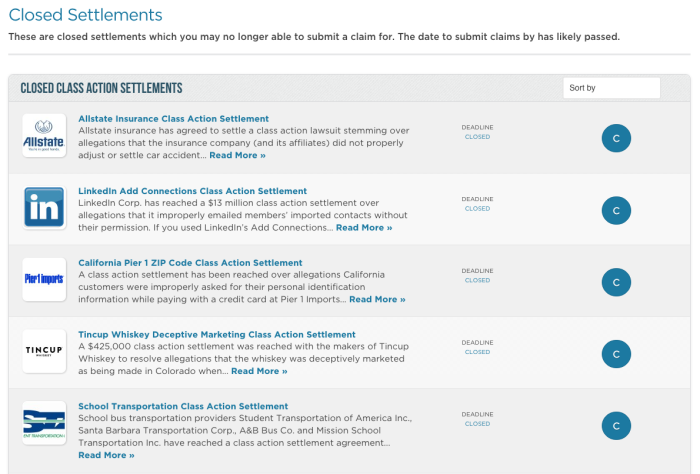
Task: Open Tincup Whiskey Deceptive Marketing Settlement link
Action: (217, 335)
